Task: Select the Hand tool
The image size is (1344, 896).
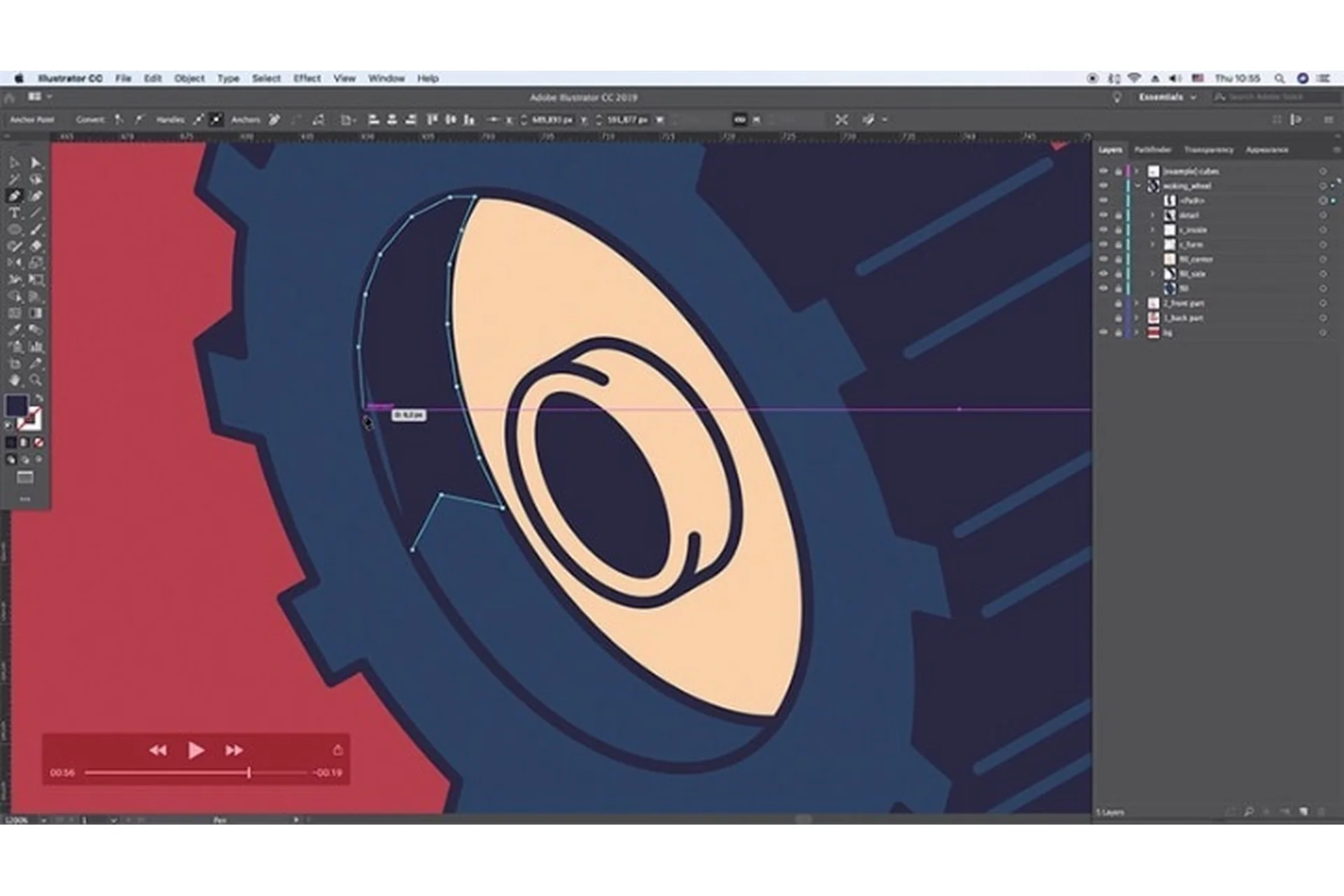Action: pyautogui.click(x=15, y=381)
